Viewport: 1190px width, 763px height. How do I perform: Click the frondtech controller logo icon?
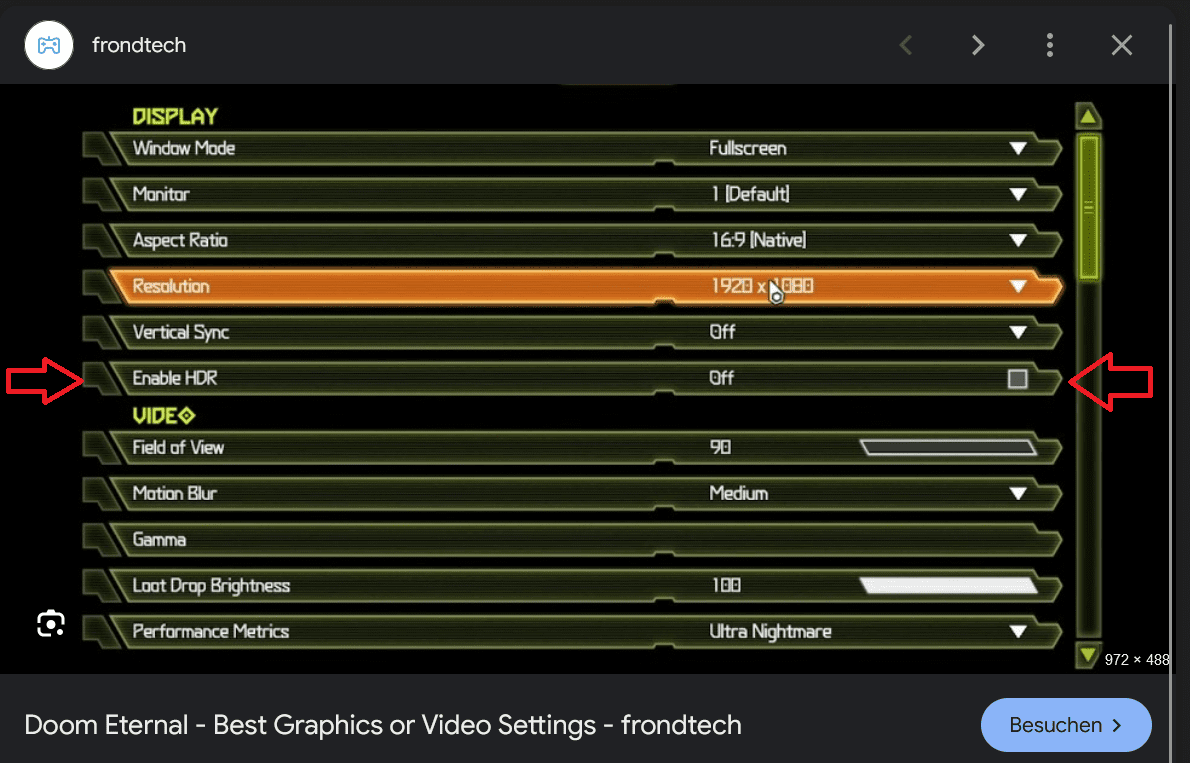49,45
